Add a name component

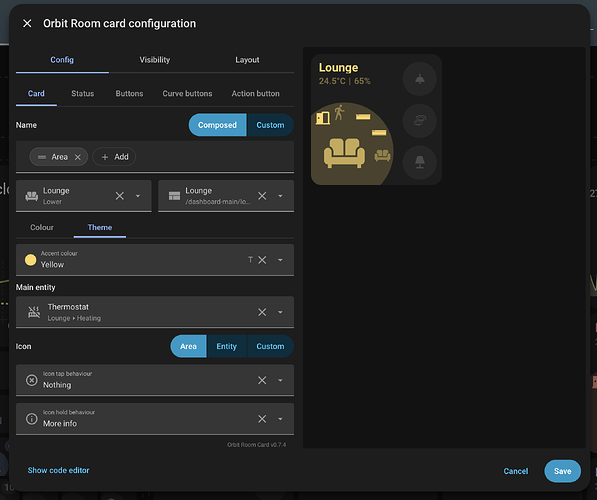tap(114, 157)
